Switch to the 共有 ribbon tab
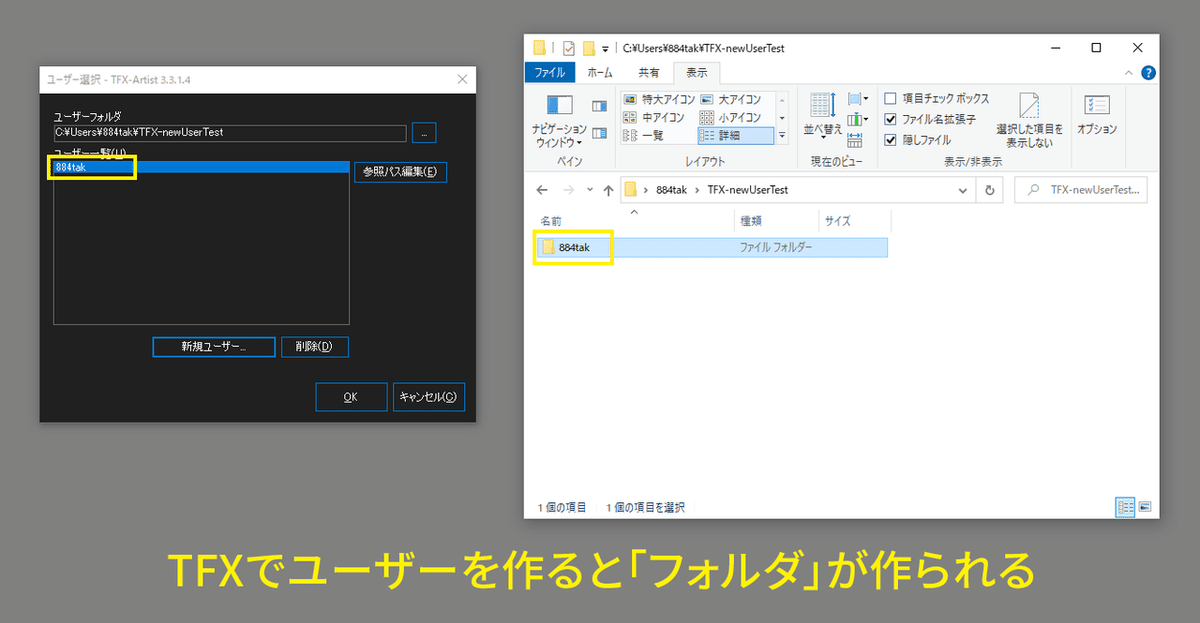1200x623 pixels. point(649,73)
